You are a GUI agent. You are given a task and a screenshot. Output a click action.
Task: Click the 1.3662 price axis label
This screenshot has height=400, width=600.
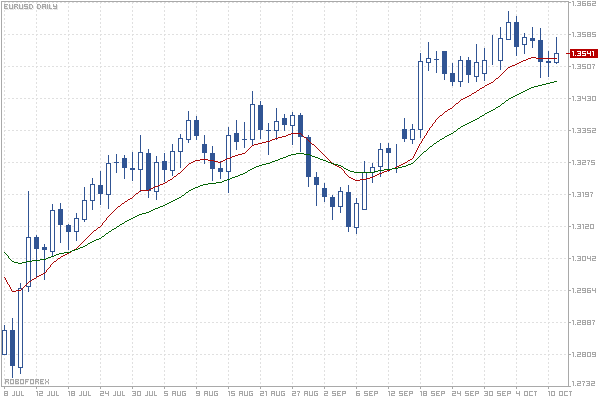point(584,3)
